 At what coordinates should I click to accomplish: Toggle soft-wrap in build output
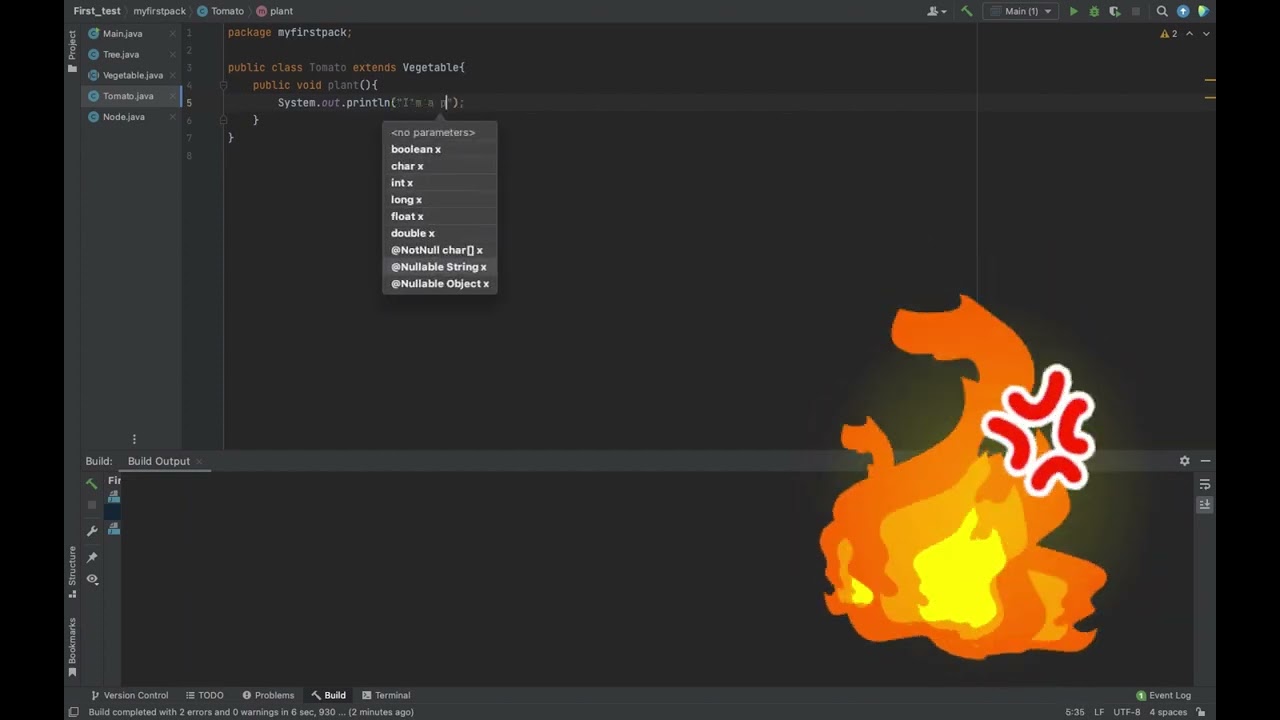coord(1204,484)
